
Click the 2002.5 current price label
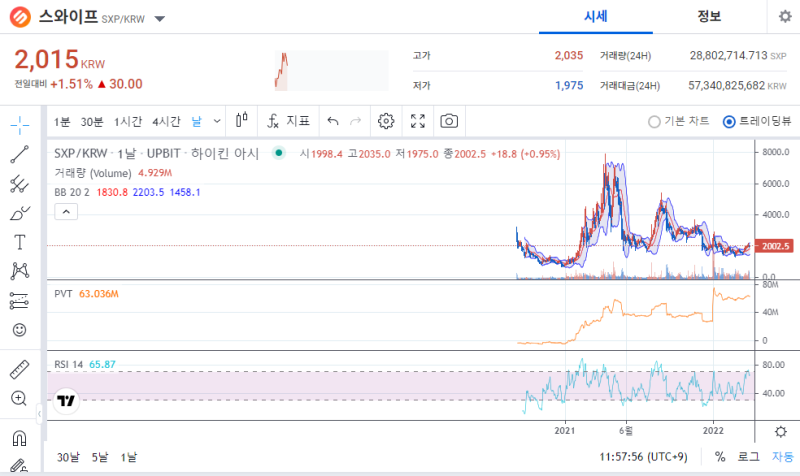click(x=774, y=246)
